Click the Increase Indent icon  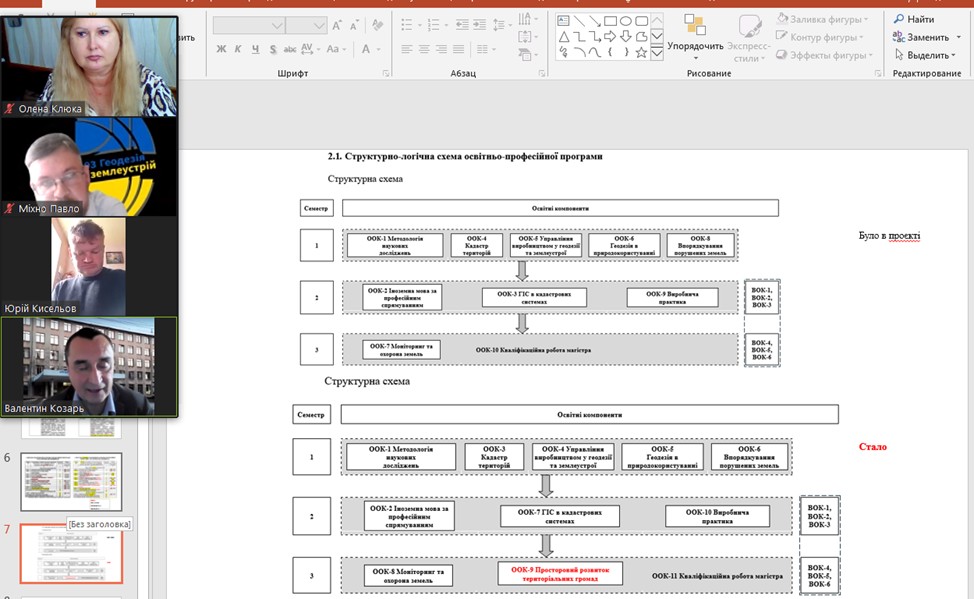coord(480,25)
